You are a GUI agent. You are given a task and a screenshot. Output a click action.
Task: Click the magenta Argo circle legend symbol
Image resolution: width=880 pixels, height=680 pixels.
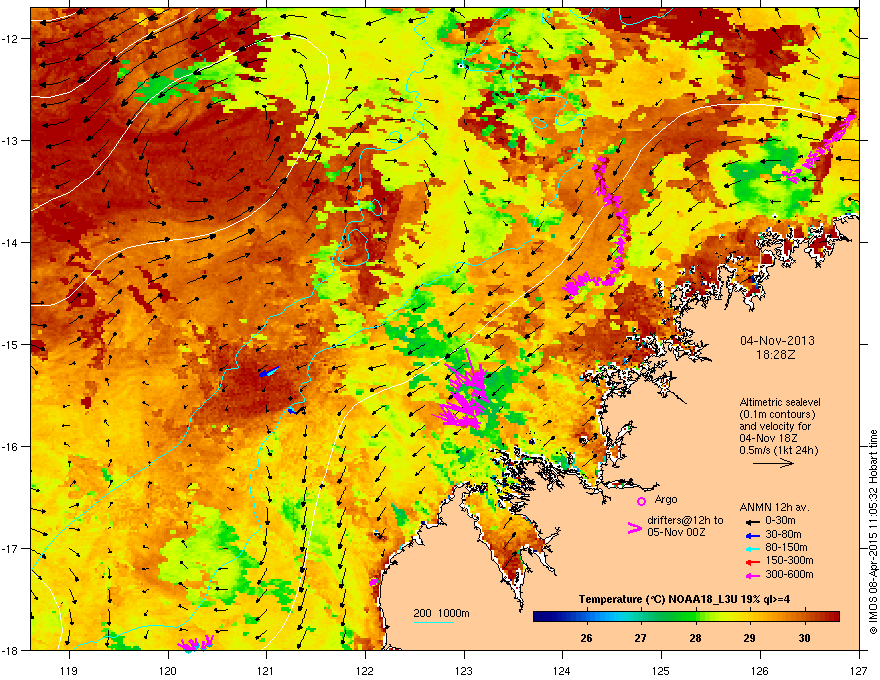[x=641, y=501]
